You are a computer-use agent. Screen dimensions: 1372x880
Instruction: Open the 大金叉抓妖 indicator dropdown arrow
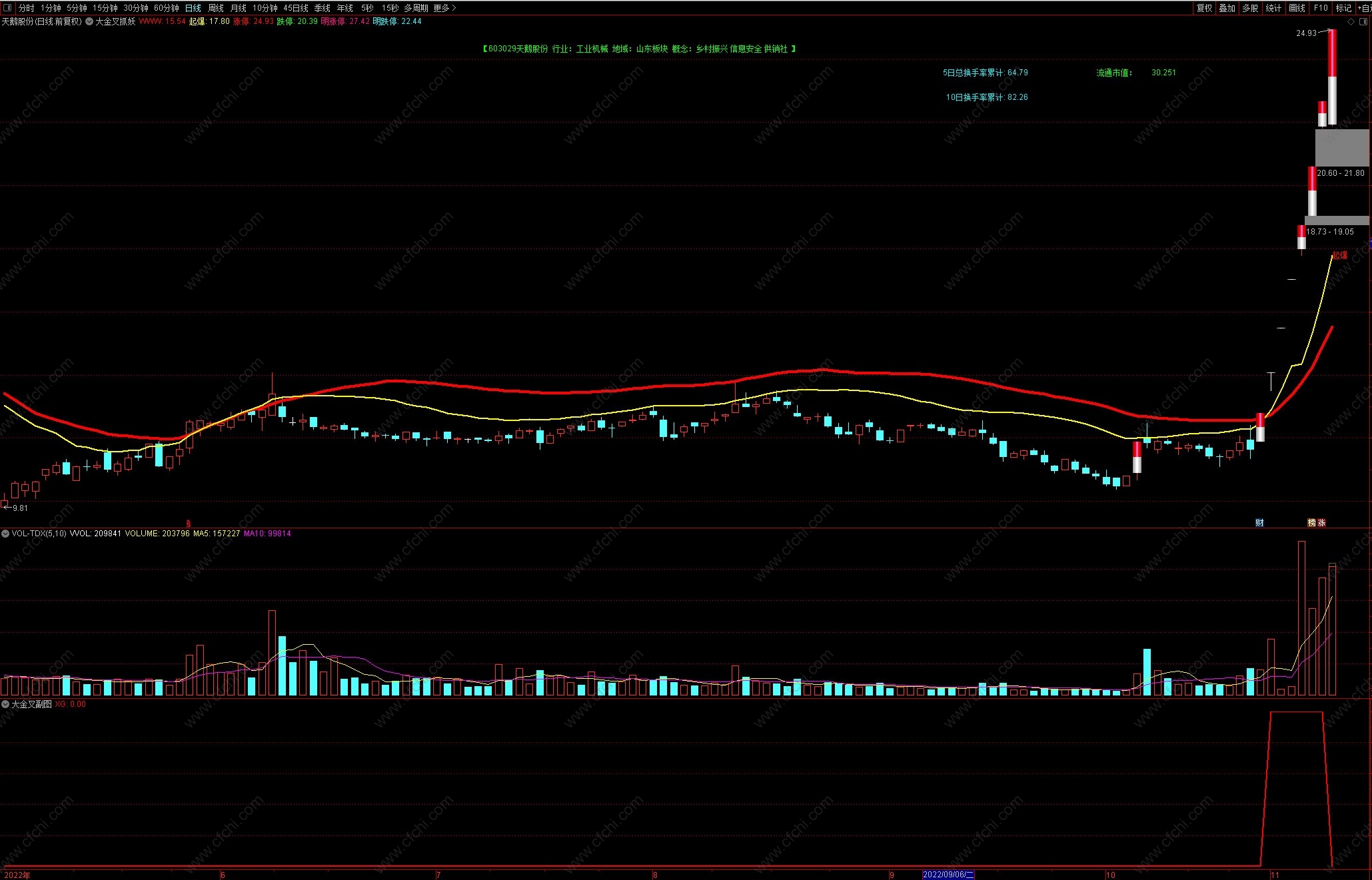[89, 21]
